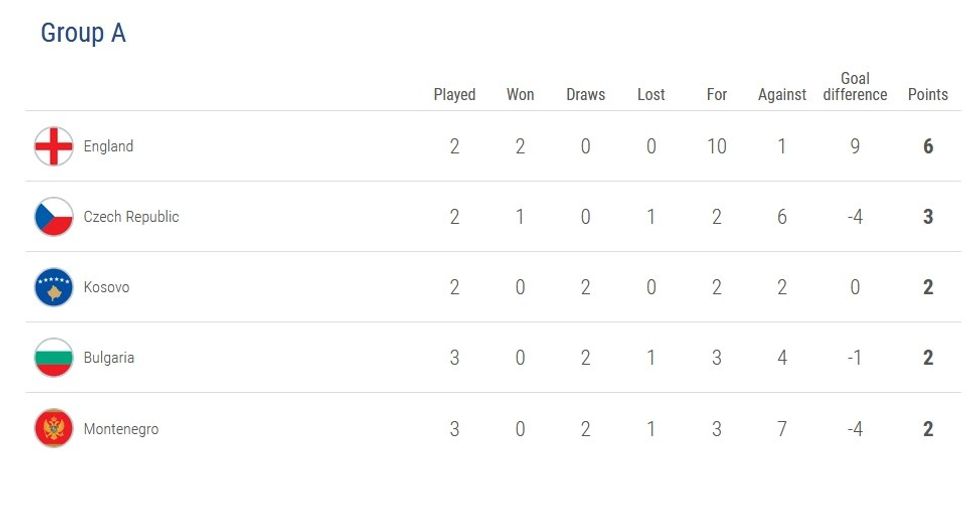The height and width of the screenshot is (519, 980).
Task: Click the Lost column header
Action: click(651, 95)
